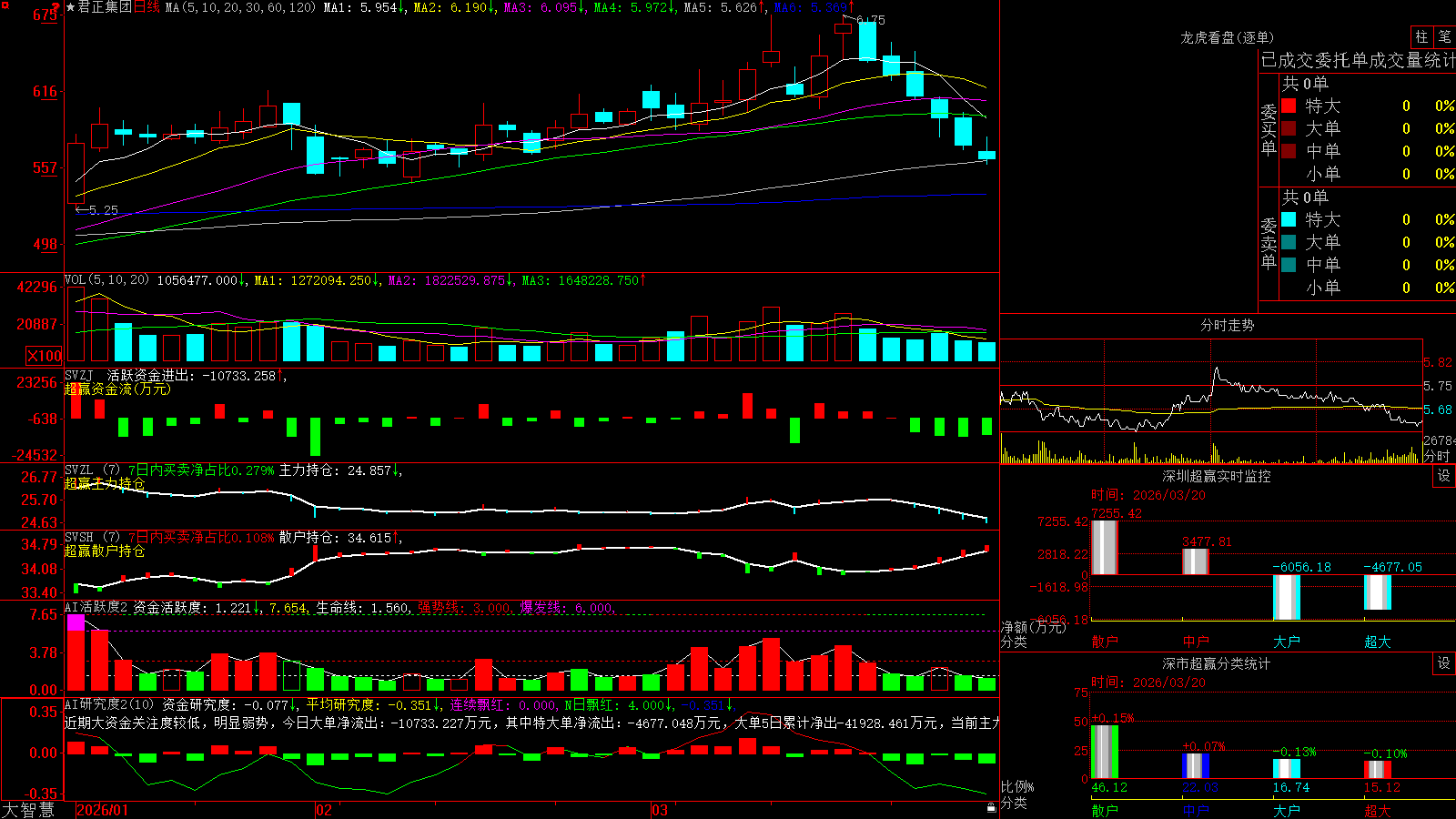Select 大户 in 深市超赢分类统计 chart
Viewport: 1456px width, 819px height.
pyautogui.click(x=1287, y=810)
